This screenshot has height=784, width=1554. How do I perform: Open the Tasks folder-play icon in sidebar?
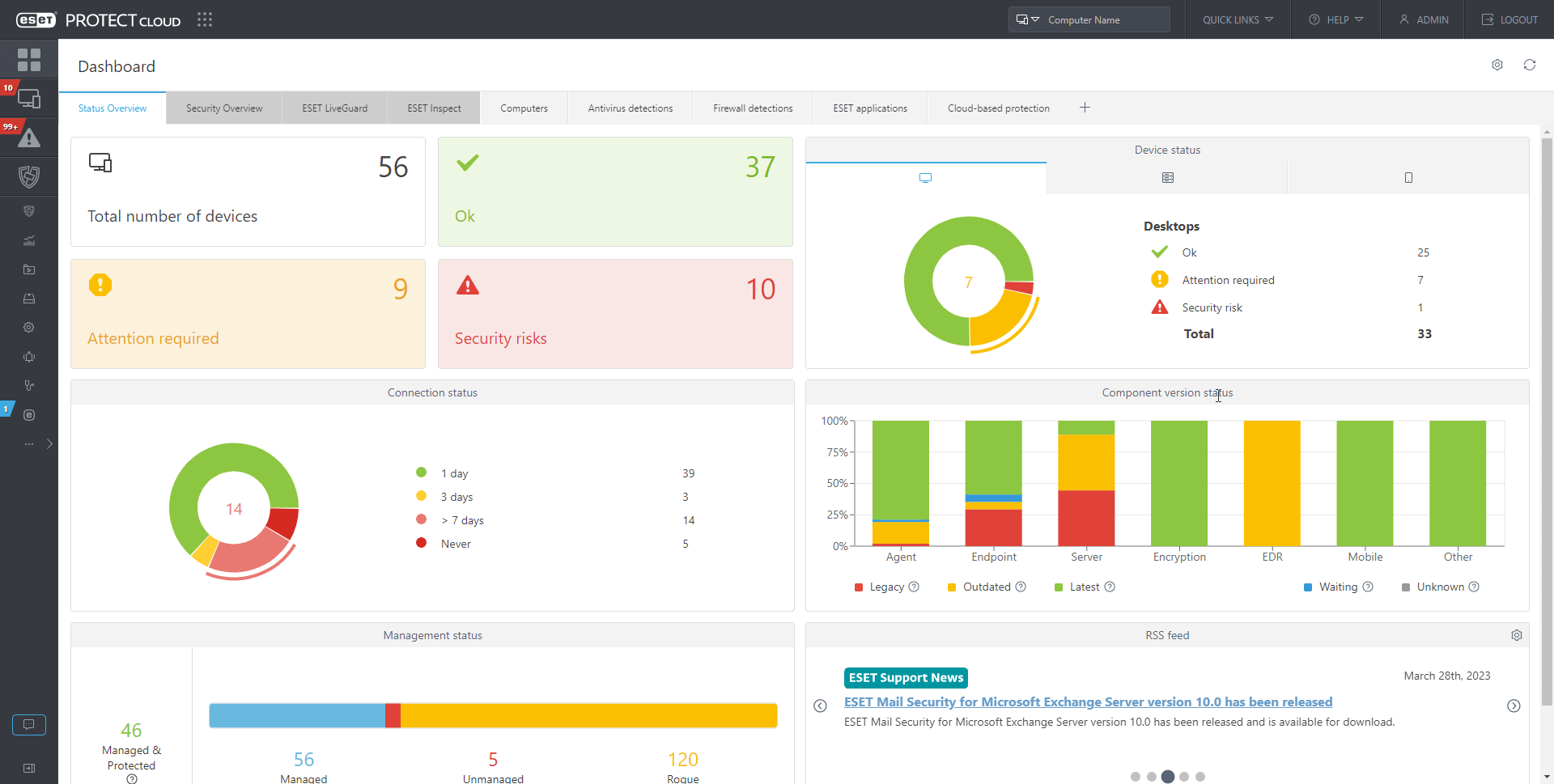pyautogui.click(x=29, y=269)
